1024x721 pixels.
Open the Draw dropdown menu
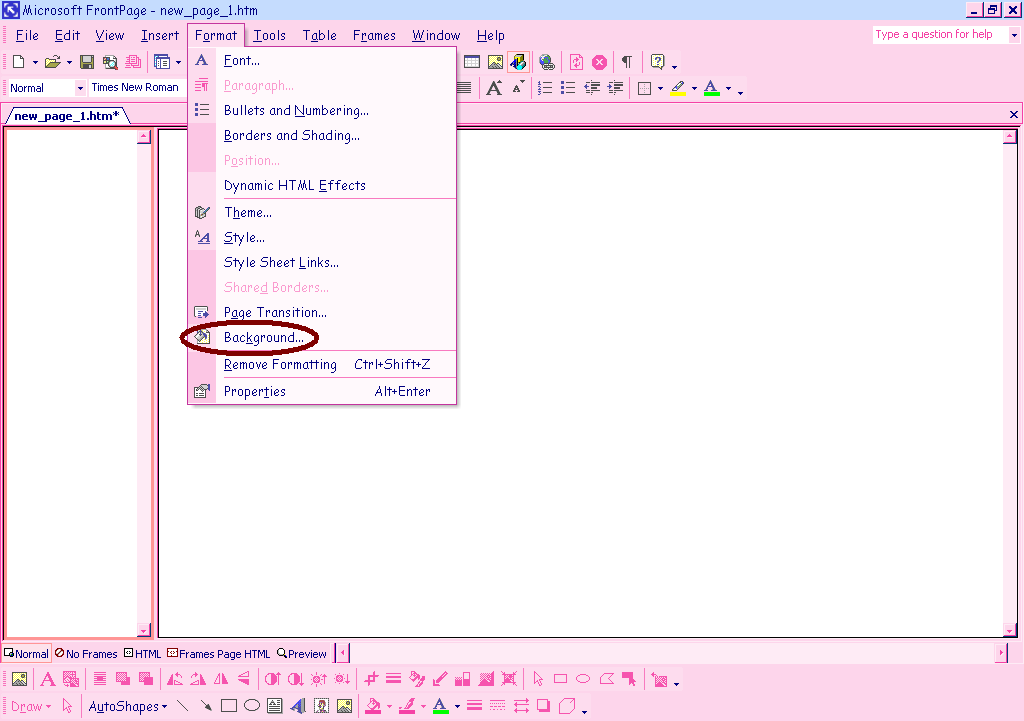click(x=31, y=707)
